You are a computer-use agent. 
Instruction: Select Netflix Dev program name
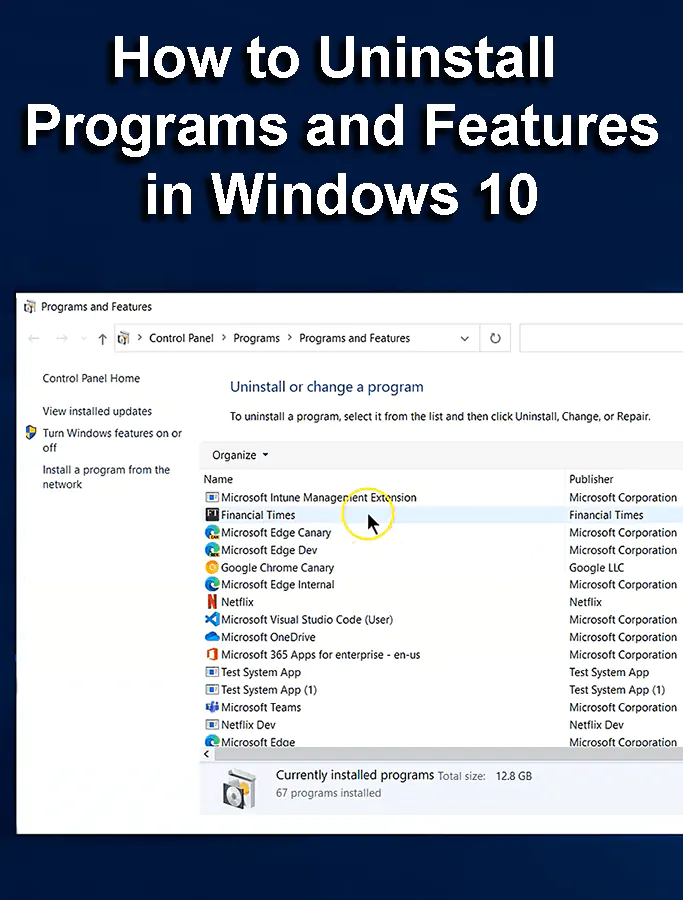tap(248, 724)
